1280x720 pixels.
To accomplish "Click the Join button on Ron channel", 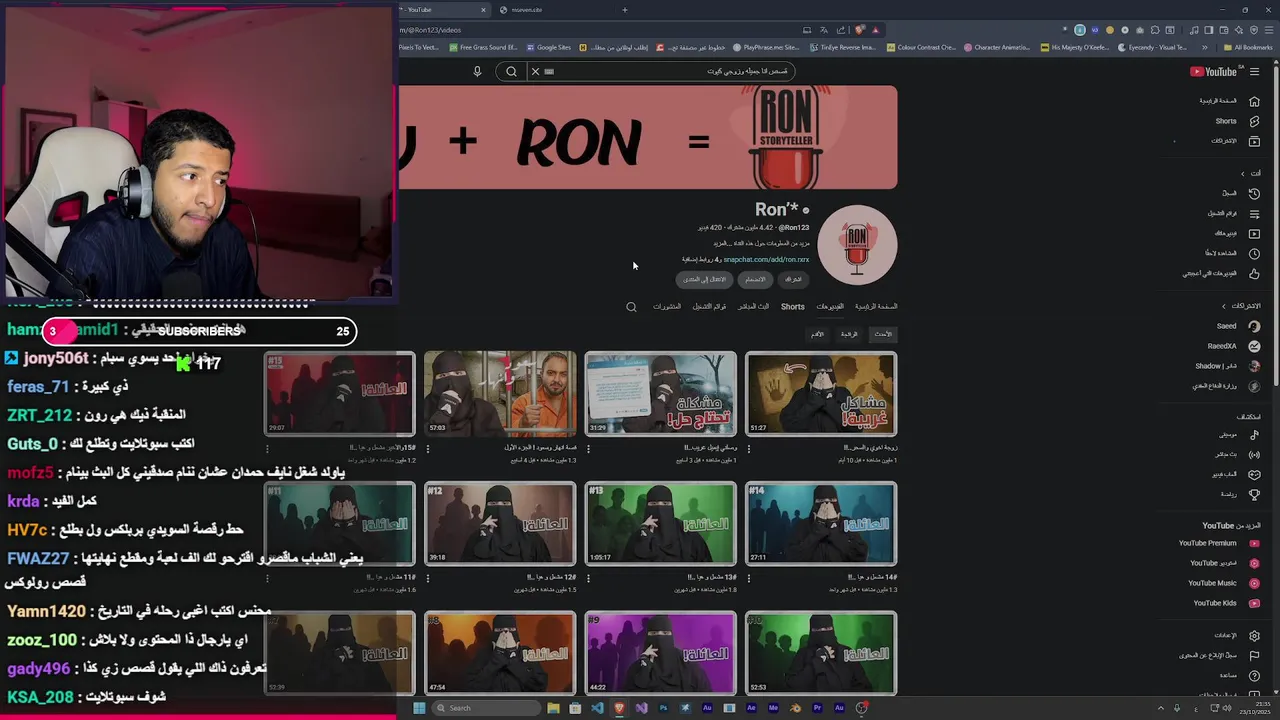I will (755, 279).
